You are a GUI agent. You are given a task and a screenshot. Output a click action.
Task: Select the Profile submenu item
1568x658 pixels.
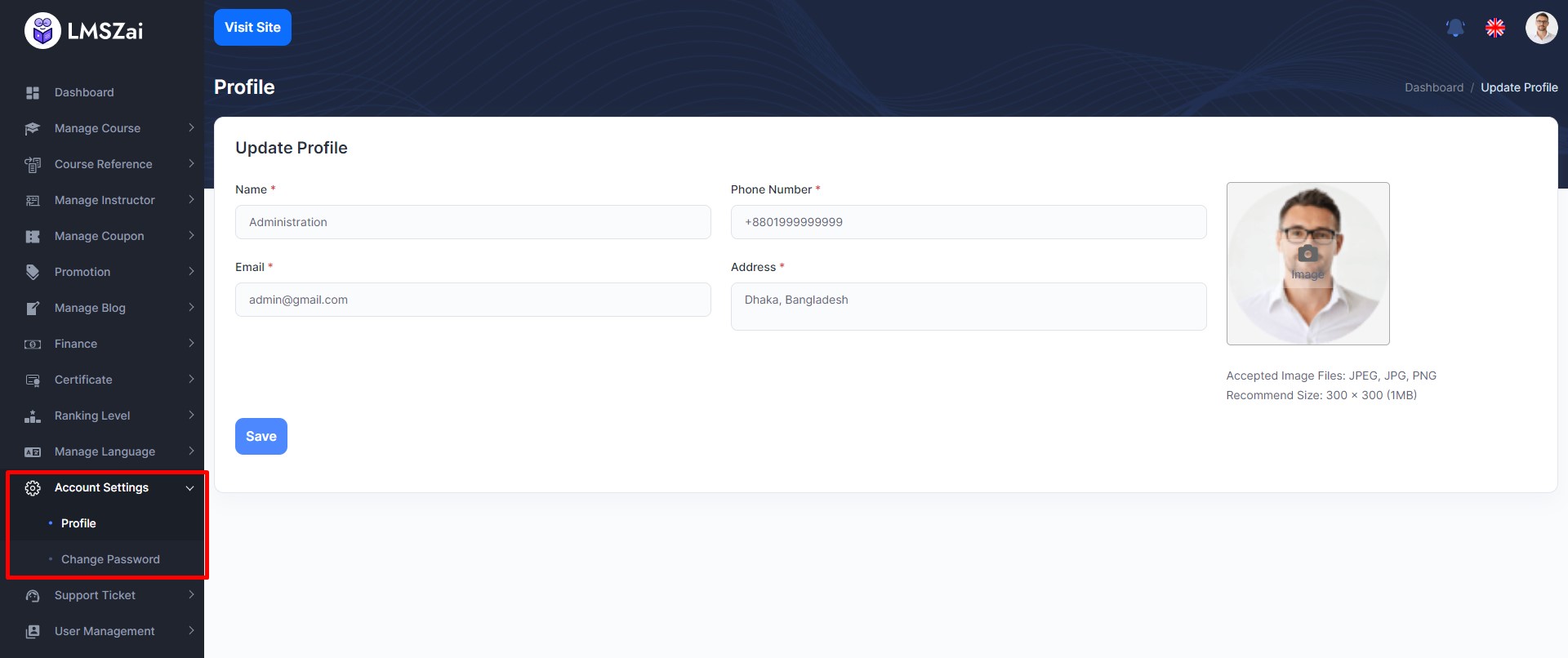[78, 523]
